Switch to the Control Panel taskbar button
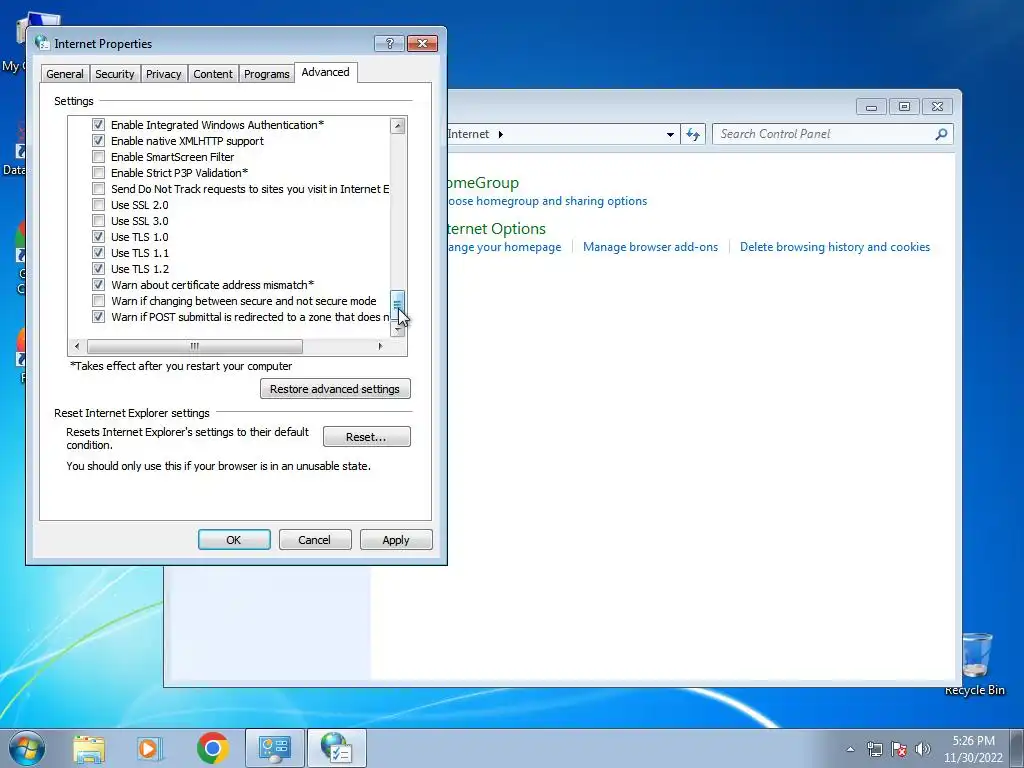This screenshot has width=1024, height=768. 274,748
